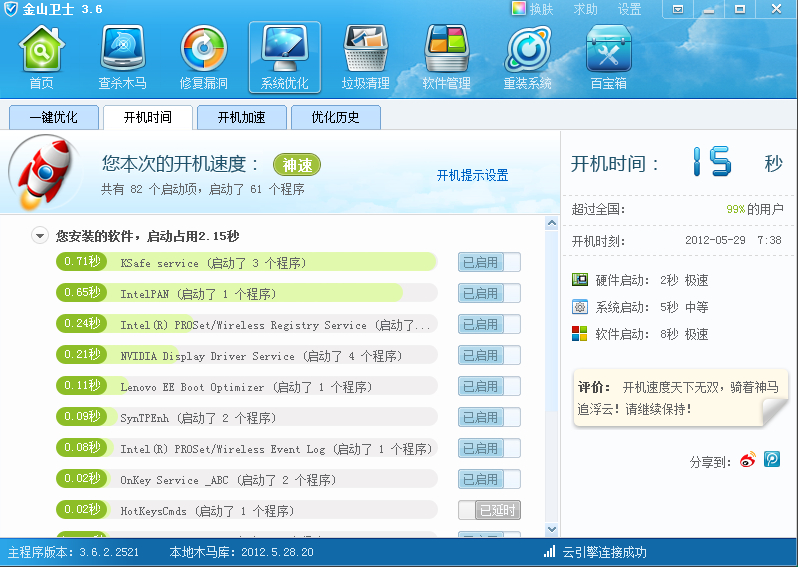Click the 金山卫士 shield logo

coord(10,9)
